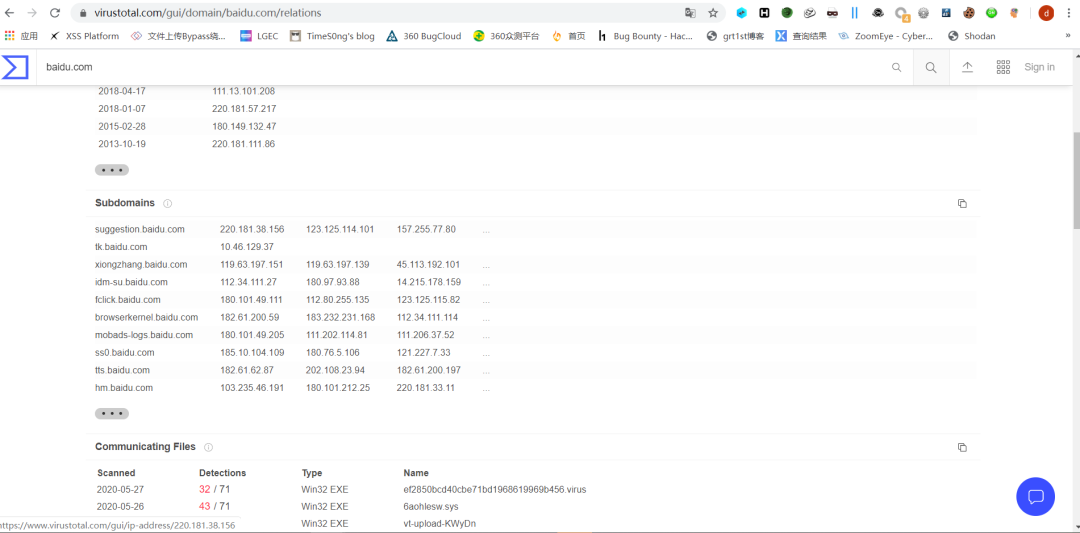Show more IPs for xiongzhang.baidu.com row
Screen dimensions: 1080x533
(486, 264)
